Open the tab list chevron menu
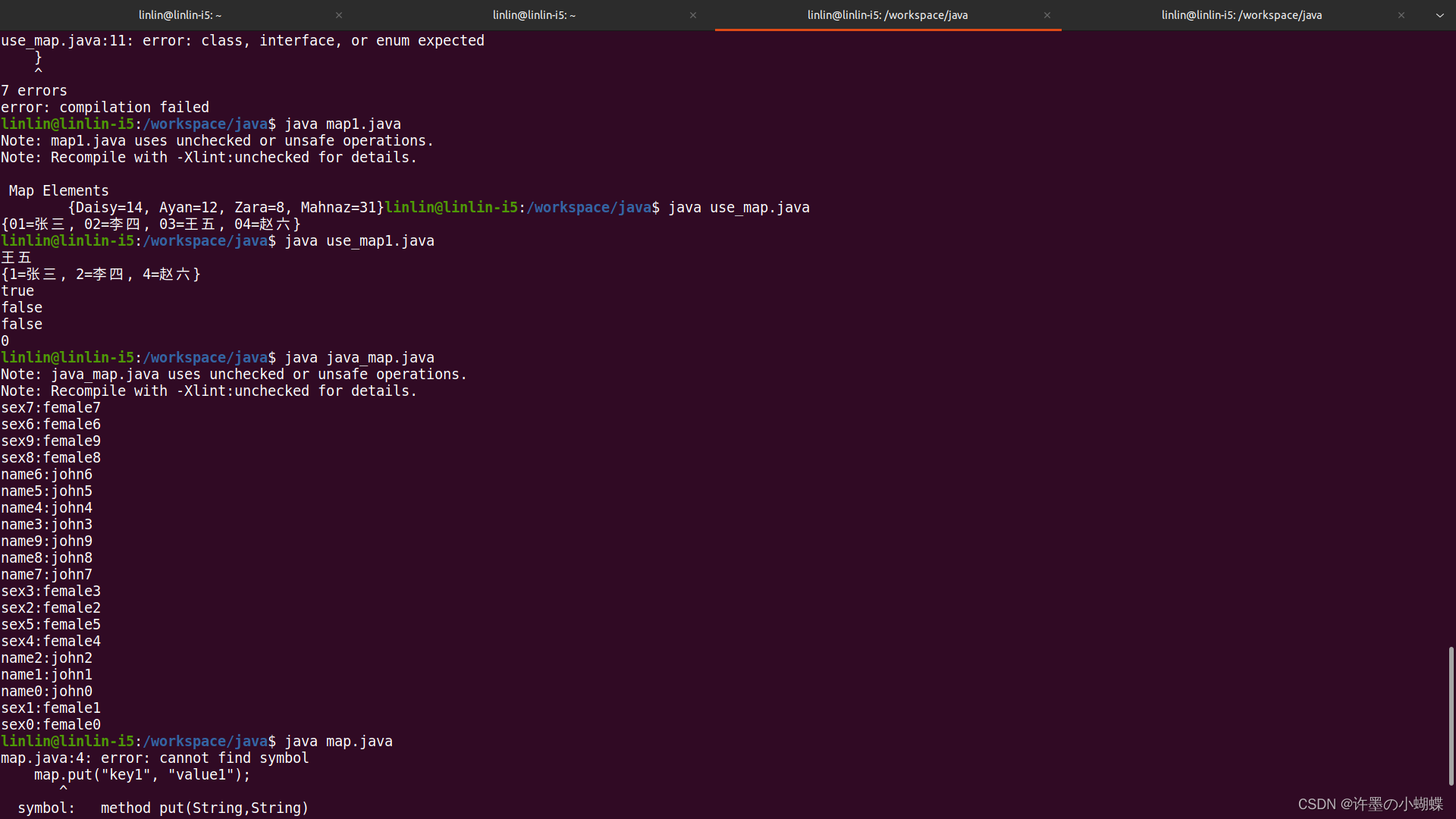1456x819 pixels. point(1439,14)
